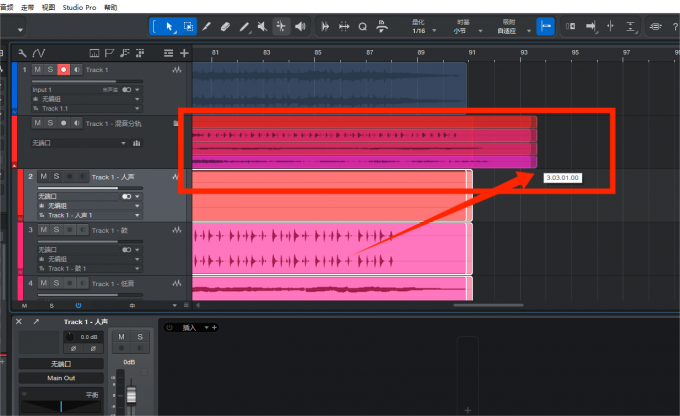Toggle the blue Snap button

546,26
